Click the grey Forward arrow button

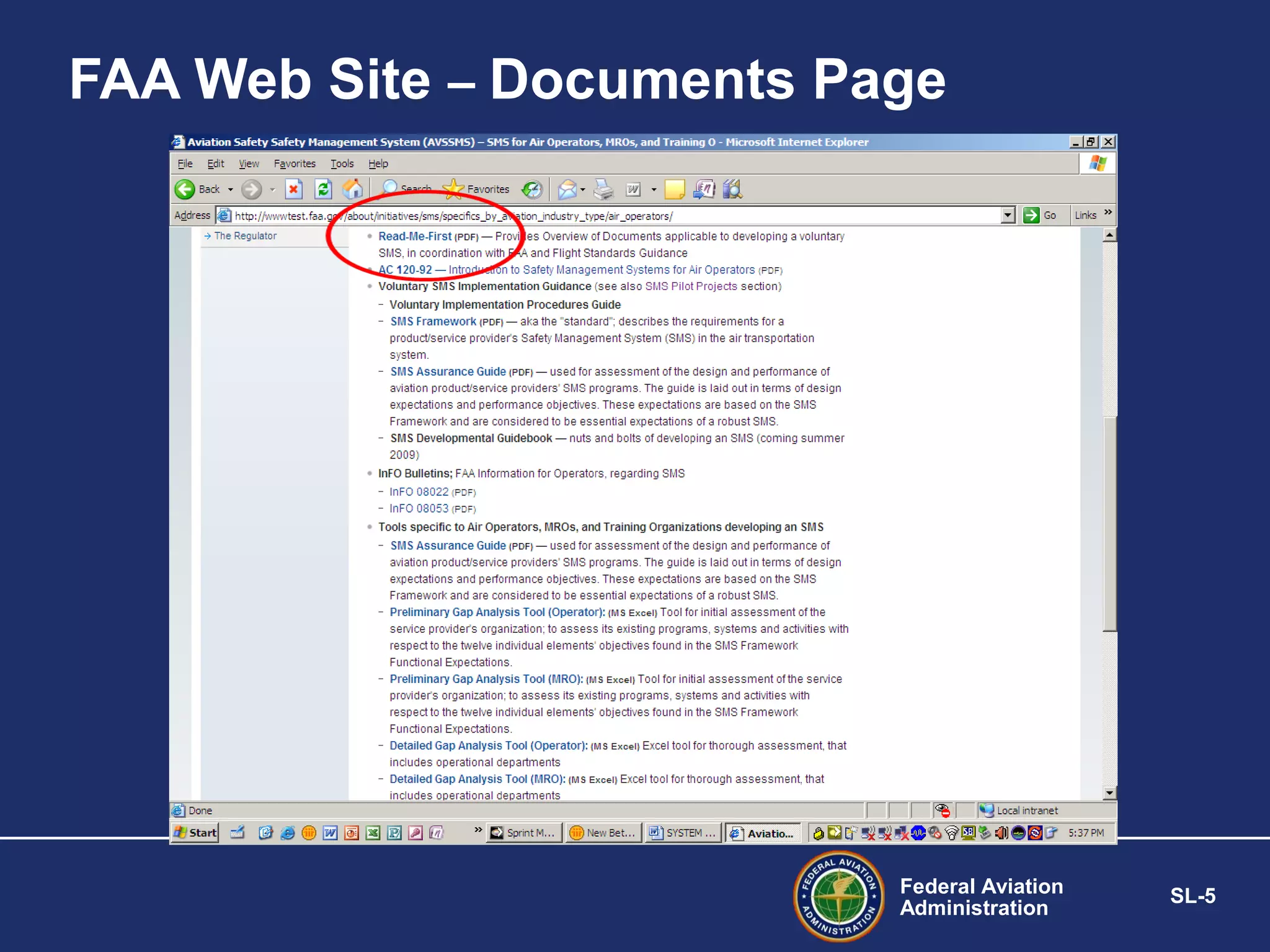tap(251, 189)
